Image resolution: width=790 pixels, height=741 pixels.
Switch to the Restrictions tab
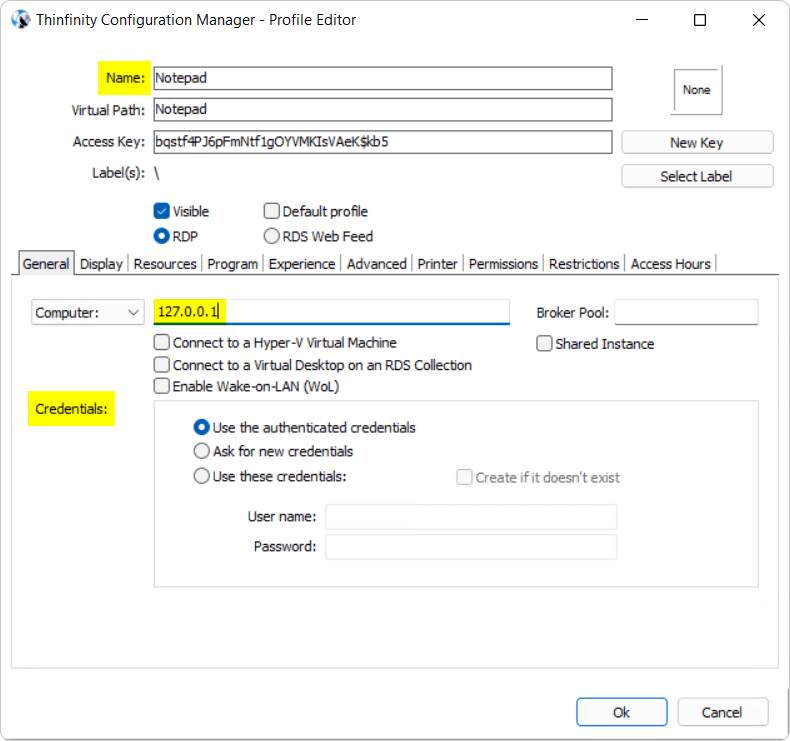point(584,263)
